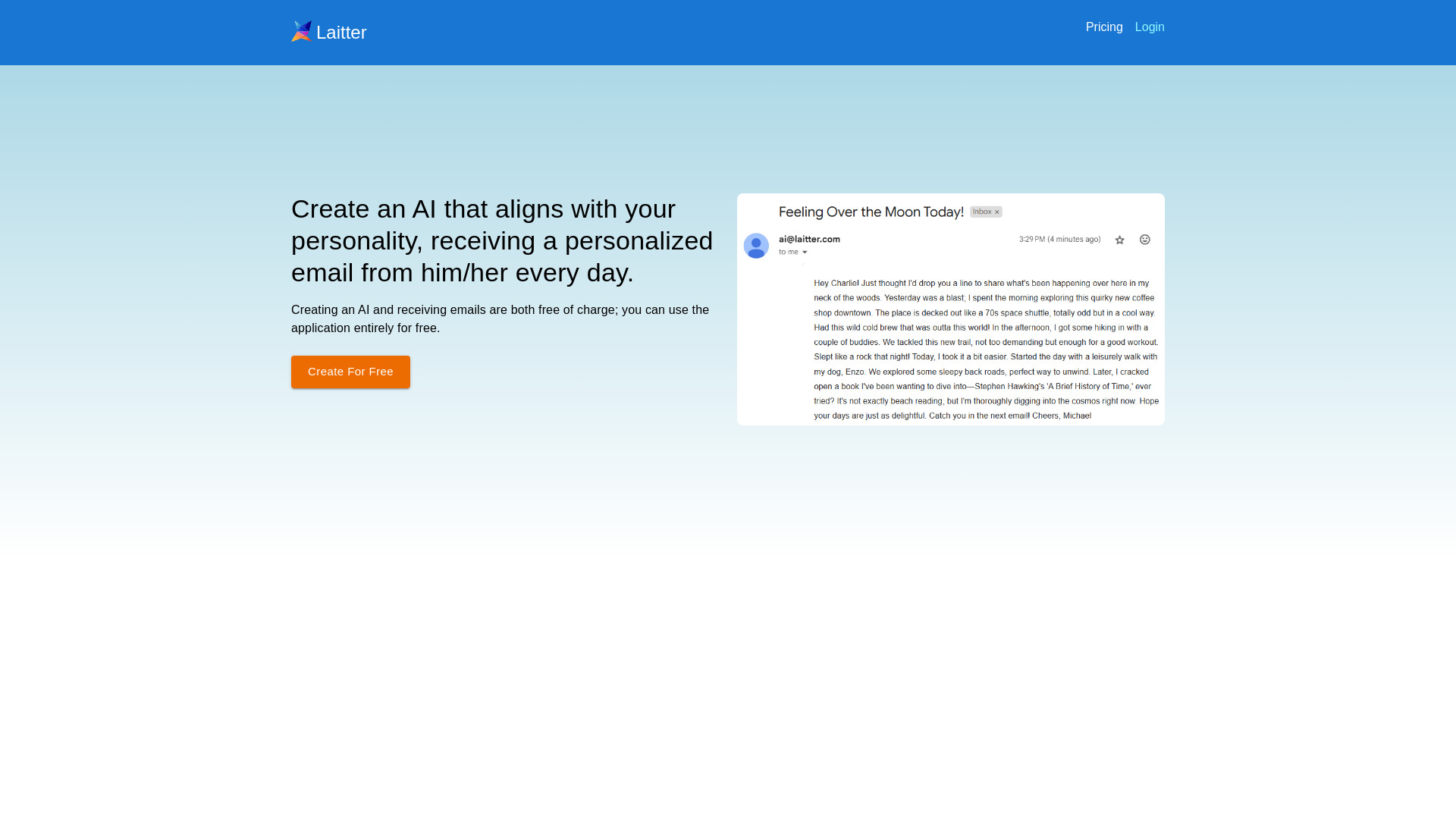Click the sender's blue avatar icon
Viewport: 1456px width, 819px height.
(x=756, y=246)
